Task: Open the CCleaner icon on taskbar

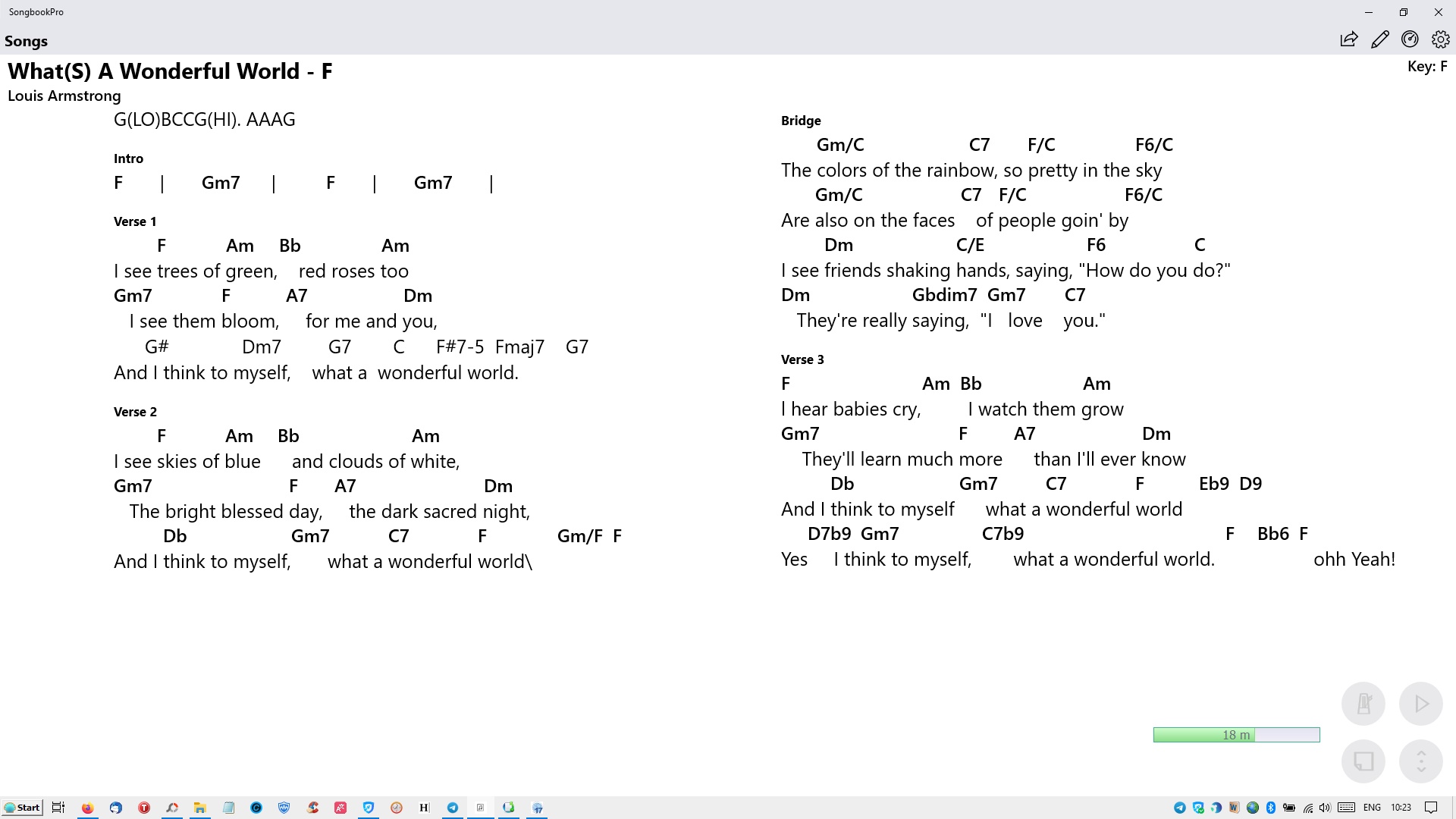Action: point(312,808)
